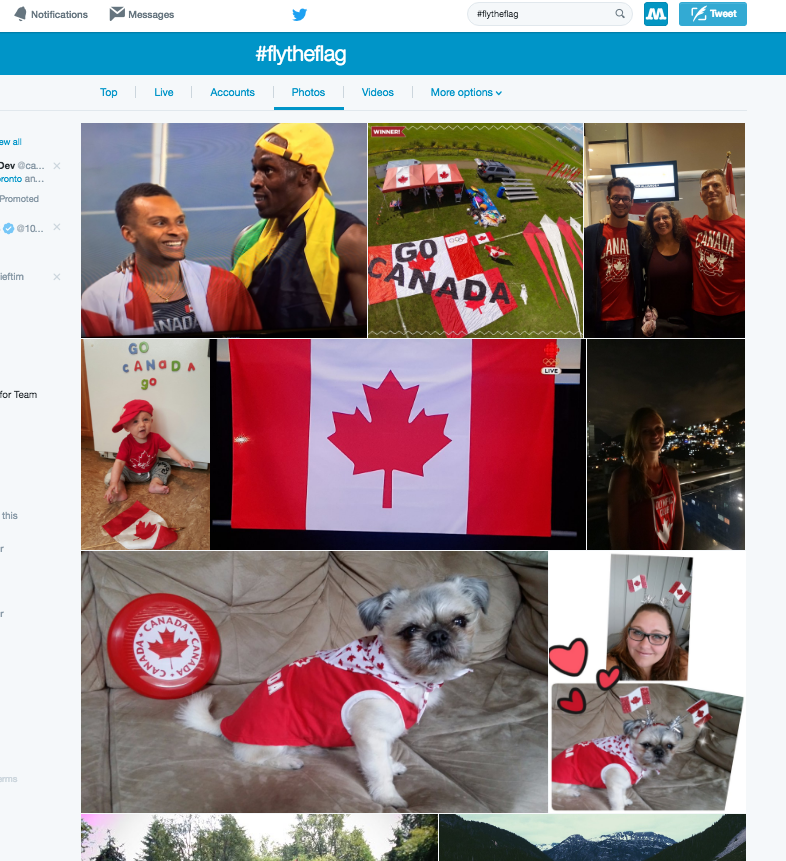Screen dimensions: 786x861
Task: Expand the More options dropdown
Action: coord(466,92)
